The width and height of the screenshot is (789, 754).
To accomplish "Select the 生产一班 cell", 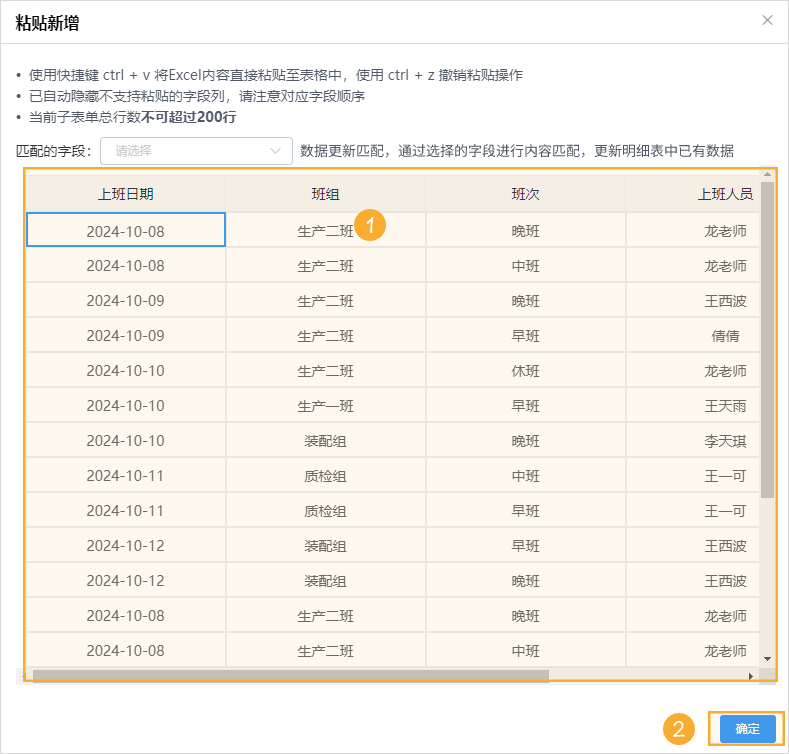I will tap(326, 406).
